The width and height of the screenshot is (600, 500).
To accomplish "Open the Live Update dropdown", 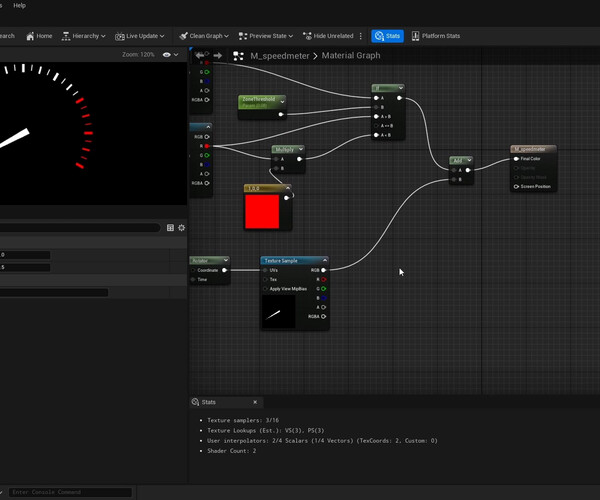I will point(140,36).
